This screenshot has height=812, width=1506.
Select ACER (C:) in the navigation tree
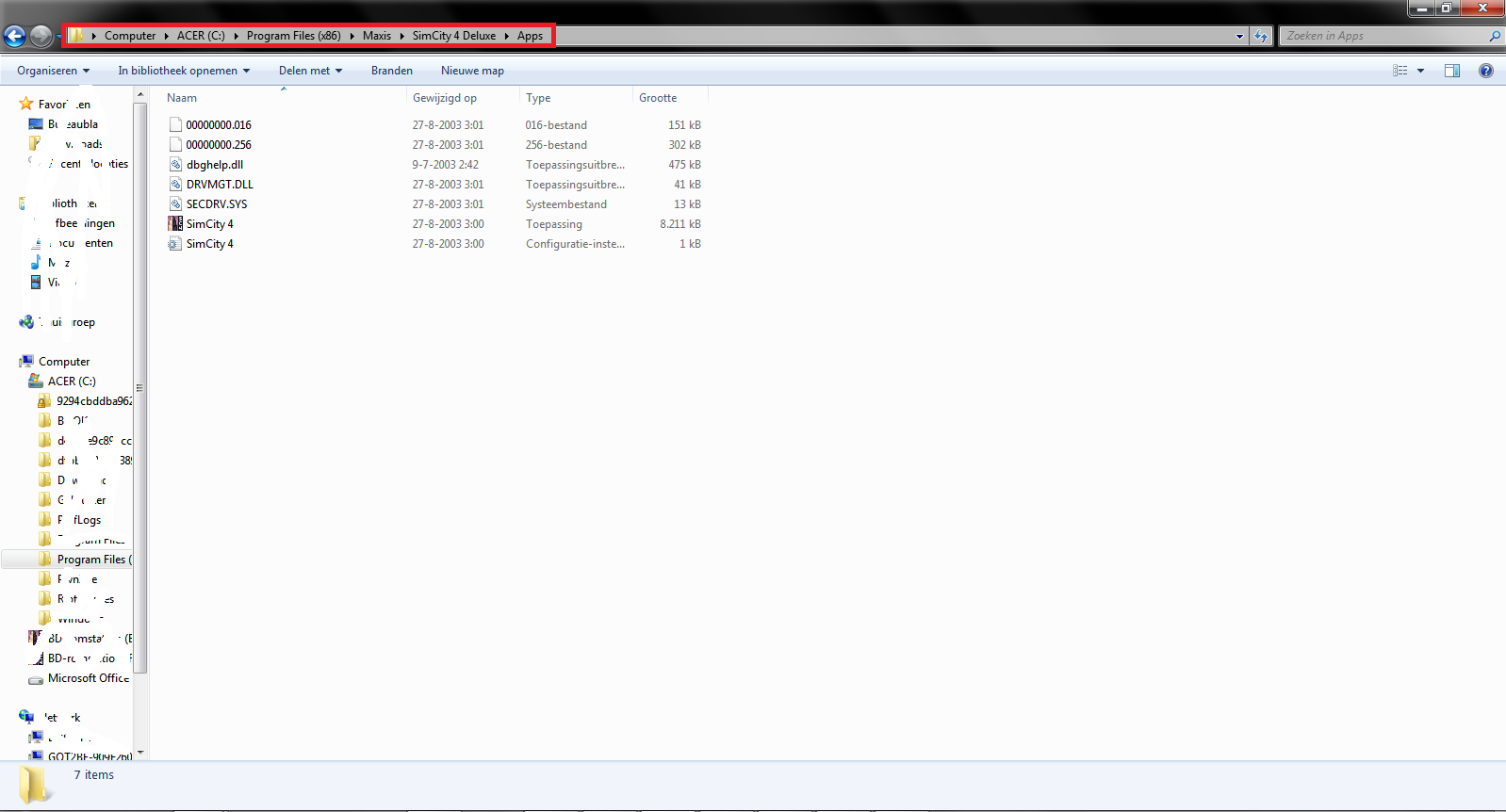click(x=72, y=382)
